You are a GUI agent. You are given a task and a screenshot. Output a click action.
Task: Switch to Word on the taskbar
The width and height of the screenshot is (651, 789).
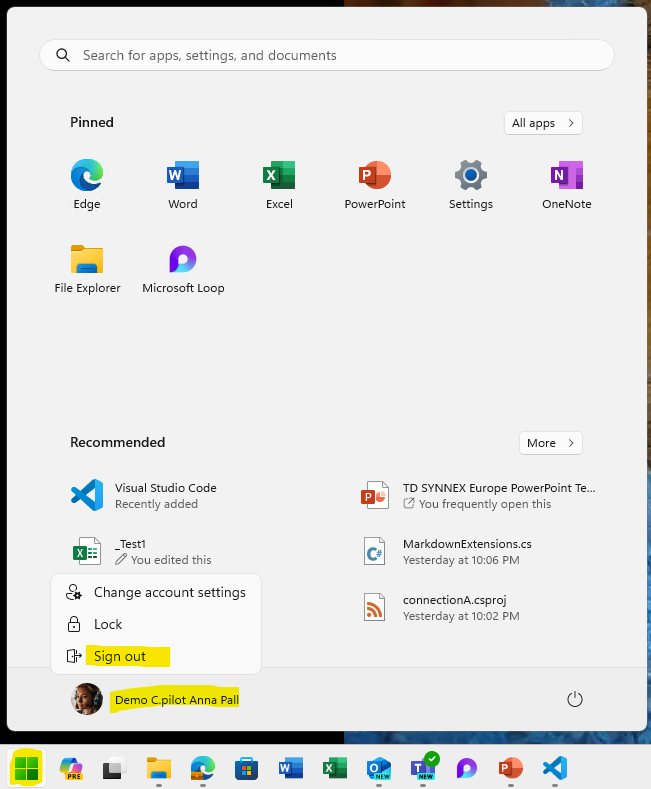291,768
